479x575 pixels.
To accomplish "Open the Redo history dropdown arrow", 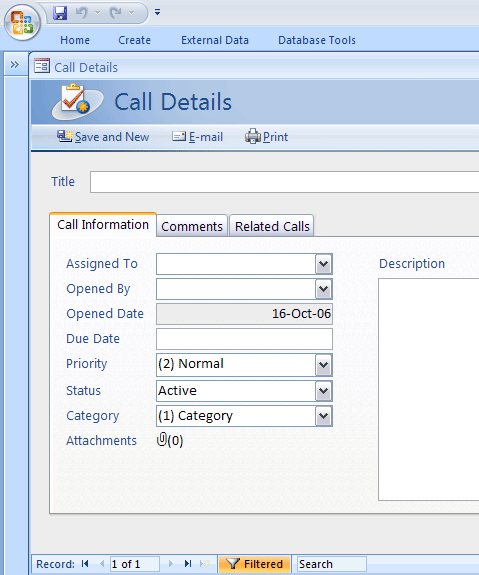I will 131,13.
